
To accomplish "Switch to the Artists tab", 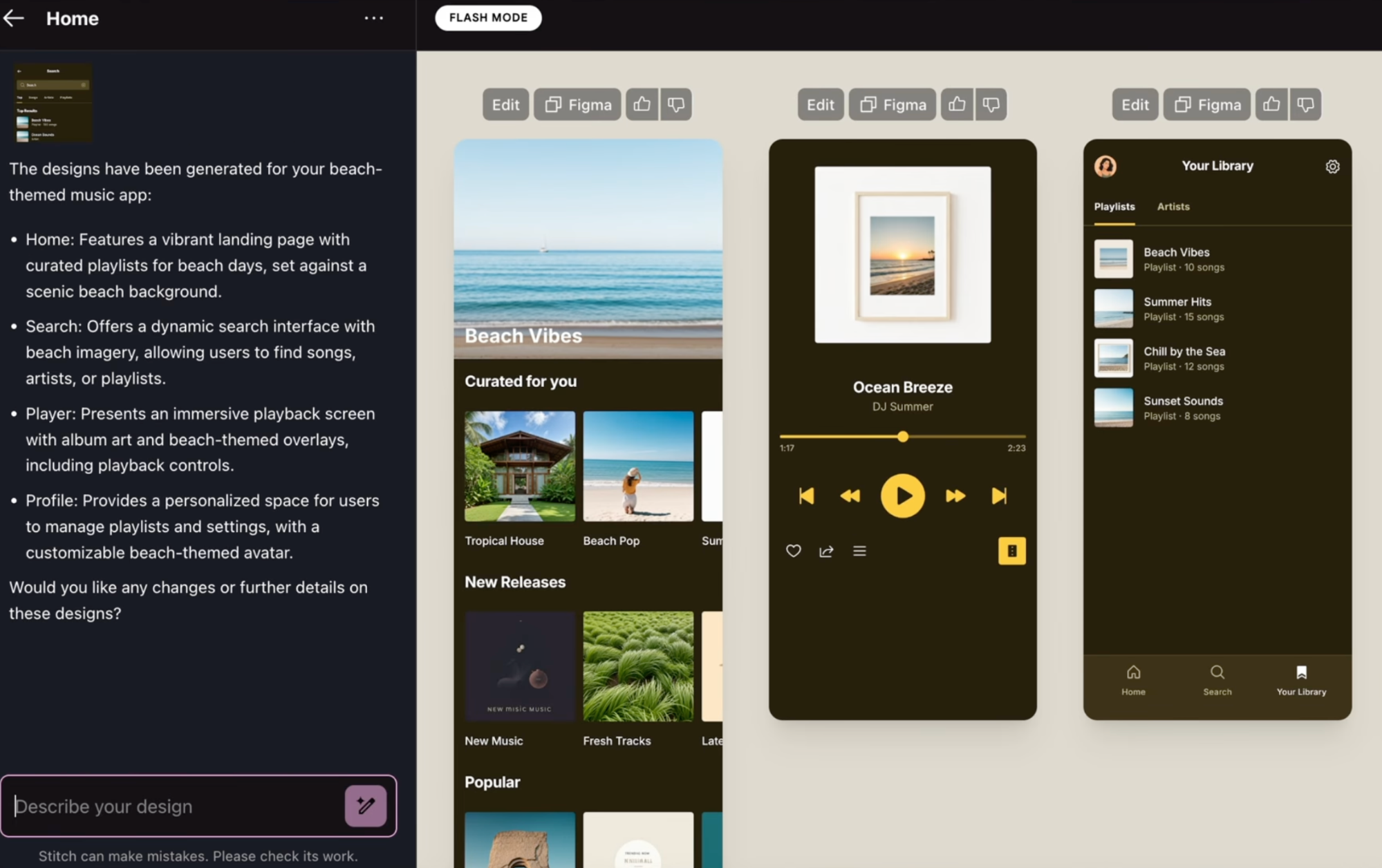I will click(1173, 207).
